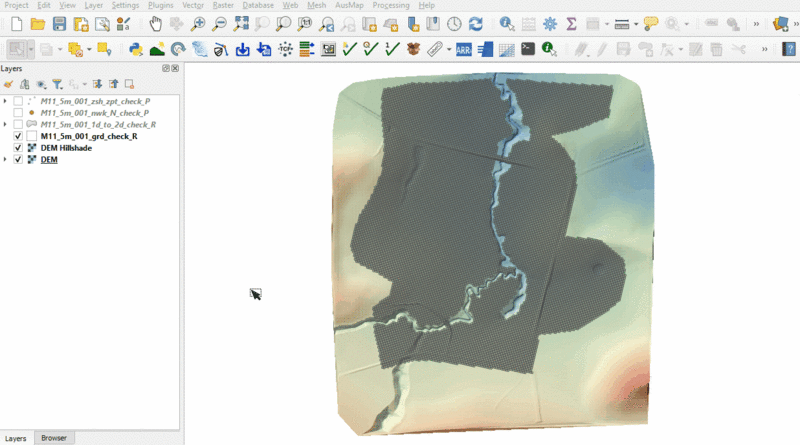This screenshot has width=800, height=445.
Task: Switch to the Browser tab
Action: [54, 438]
